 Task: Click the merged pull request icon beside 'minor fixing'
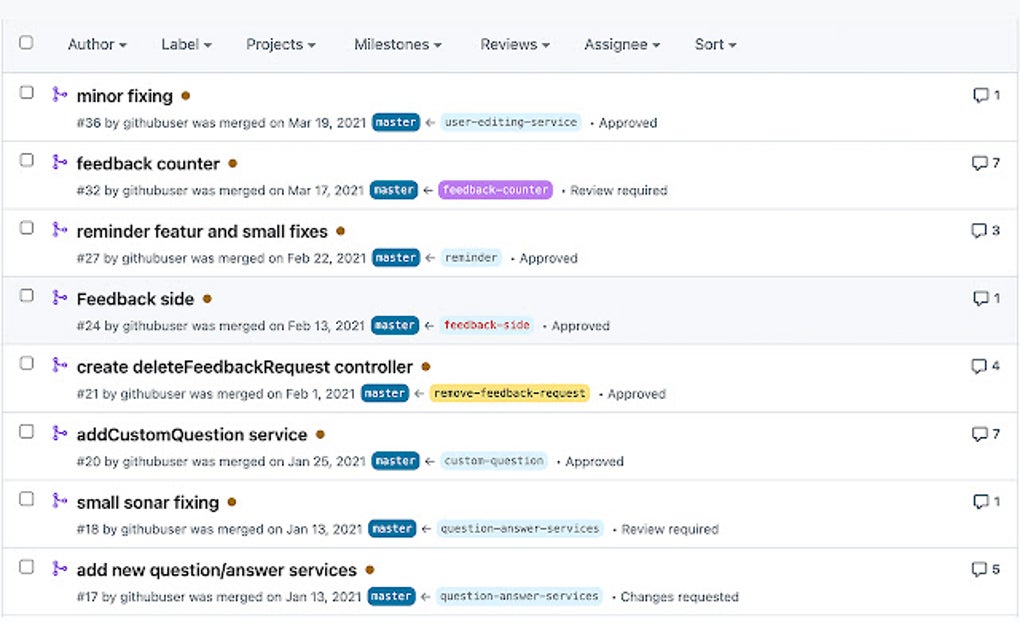[x=59, y=96]
